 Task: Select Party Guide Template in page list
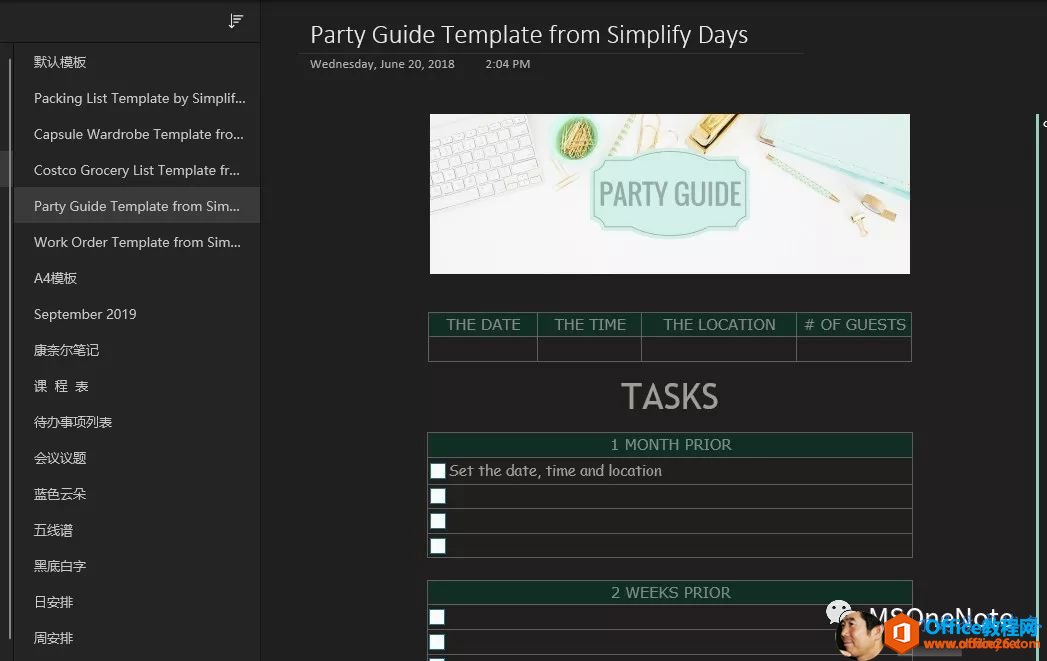tap(137, 206)
